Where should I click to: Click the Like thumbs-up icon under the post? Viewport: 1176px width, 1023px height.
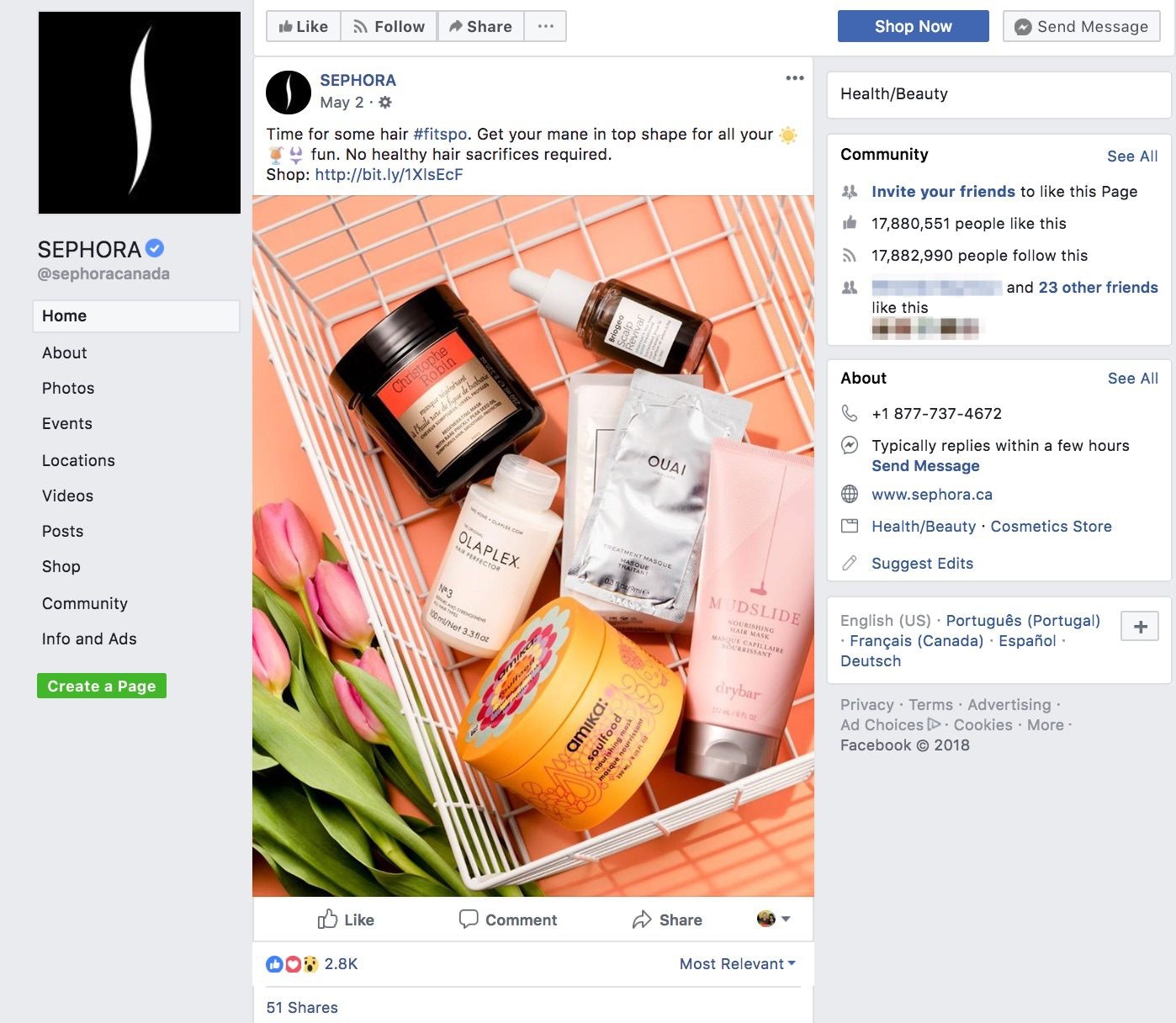click(327, 919)
